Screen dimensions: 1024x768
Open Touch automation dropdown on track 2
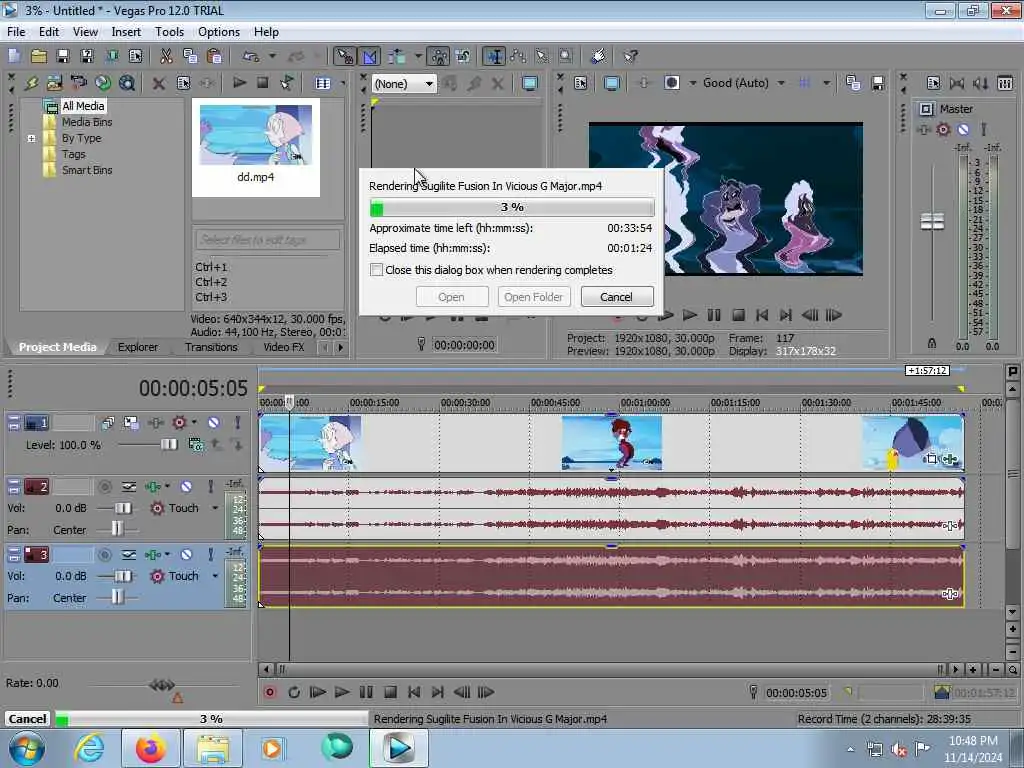coord(215,508)
